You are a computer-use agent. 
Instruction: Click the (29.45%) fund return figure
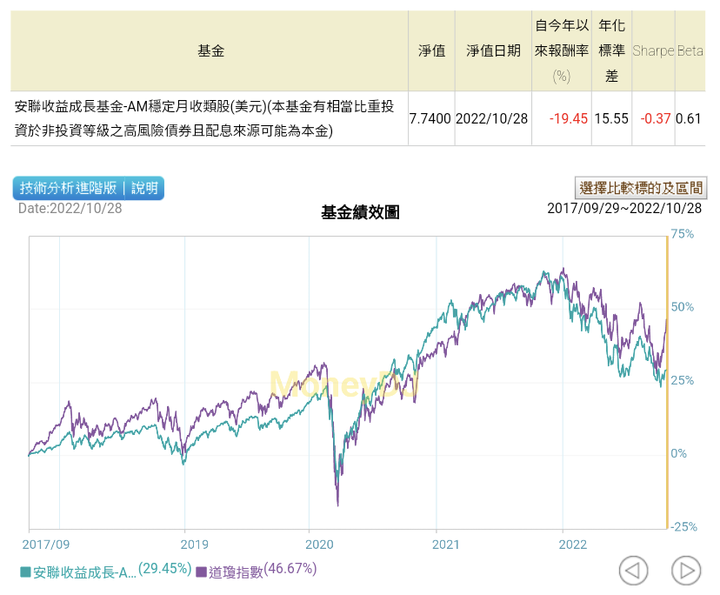165,568
